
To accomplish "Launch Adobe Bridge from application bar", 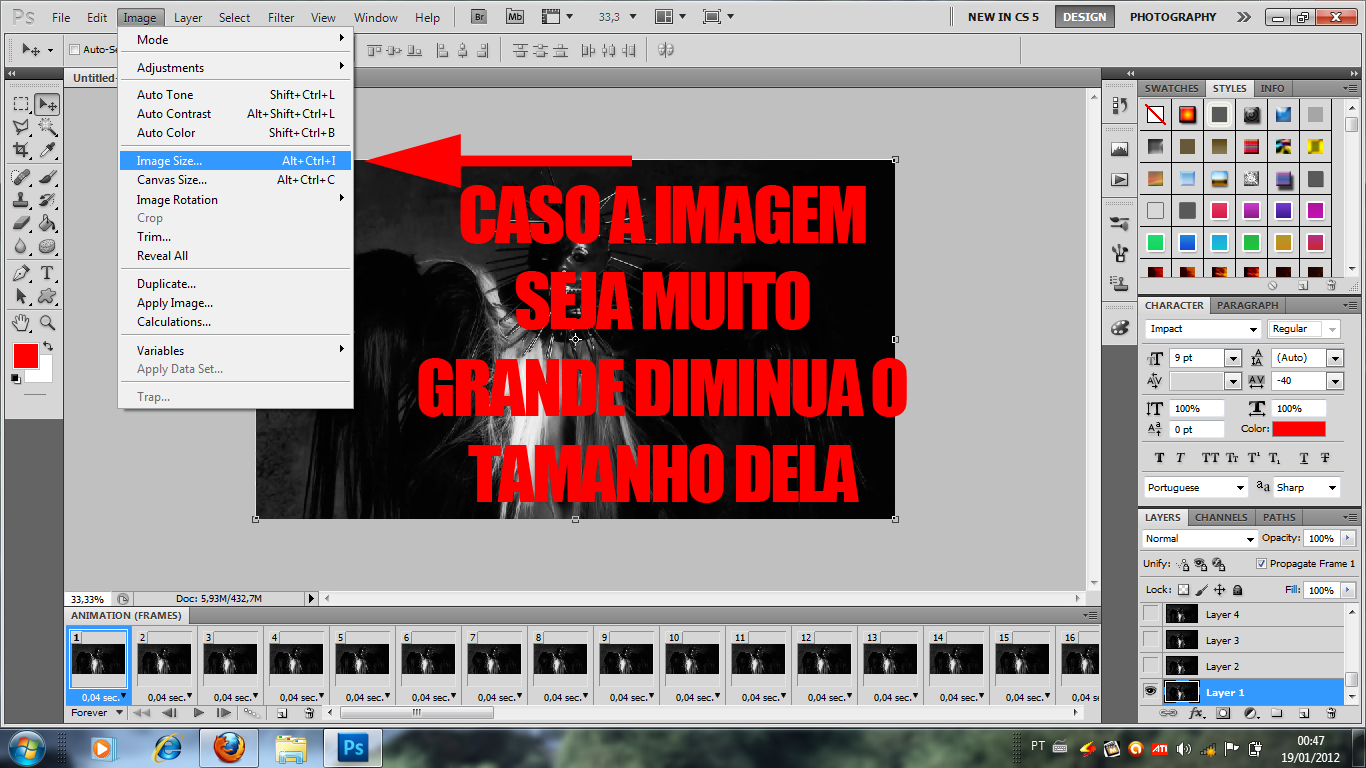I will click(x=479, y=17).
